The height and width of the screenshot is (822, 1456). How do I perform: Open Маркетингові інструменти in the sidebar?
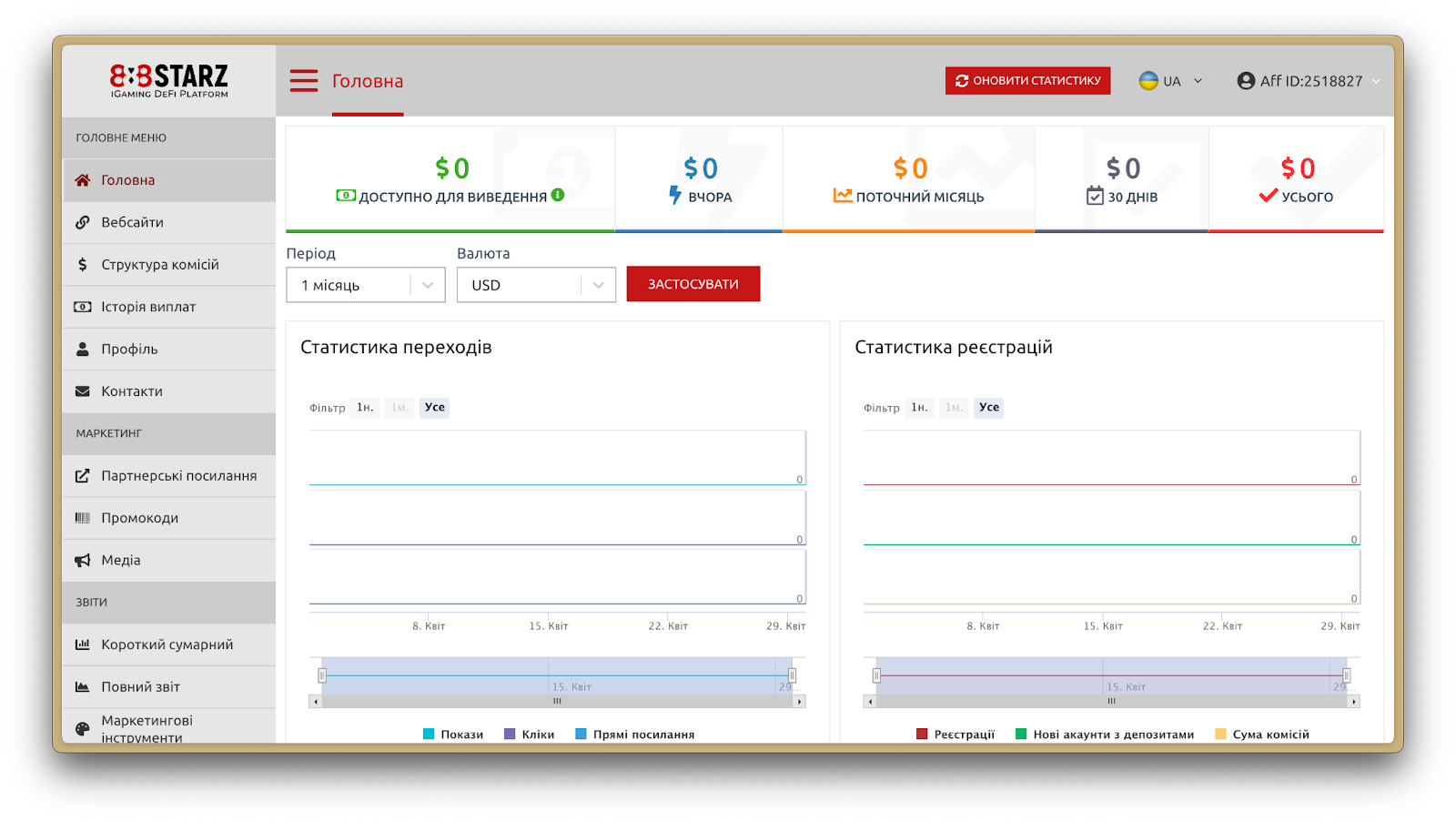tap(169, 726)
